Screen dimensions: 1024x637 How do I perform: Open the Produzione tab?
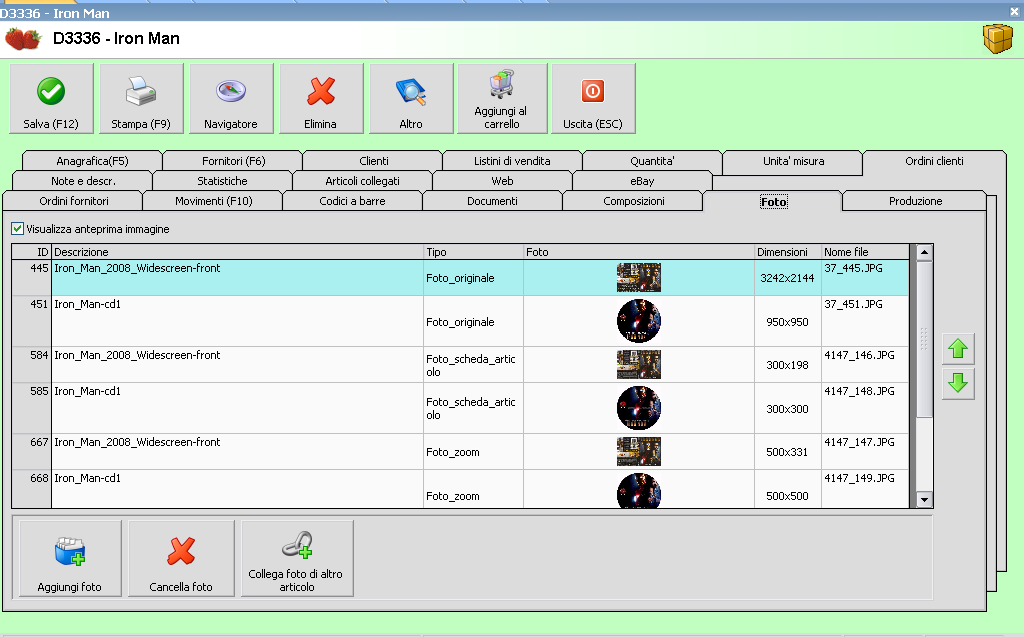915,201
